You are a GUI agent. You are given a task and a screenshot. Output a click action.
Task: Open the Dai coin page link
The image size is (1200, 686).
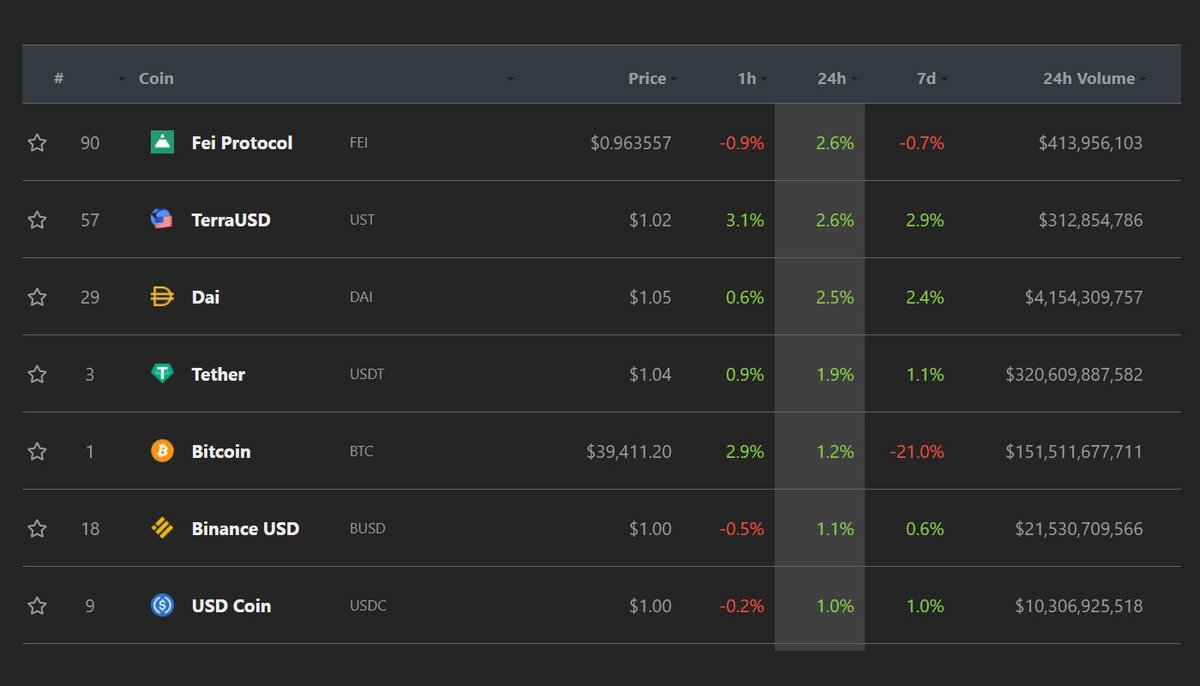click(207, 297)
